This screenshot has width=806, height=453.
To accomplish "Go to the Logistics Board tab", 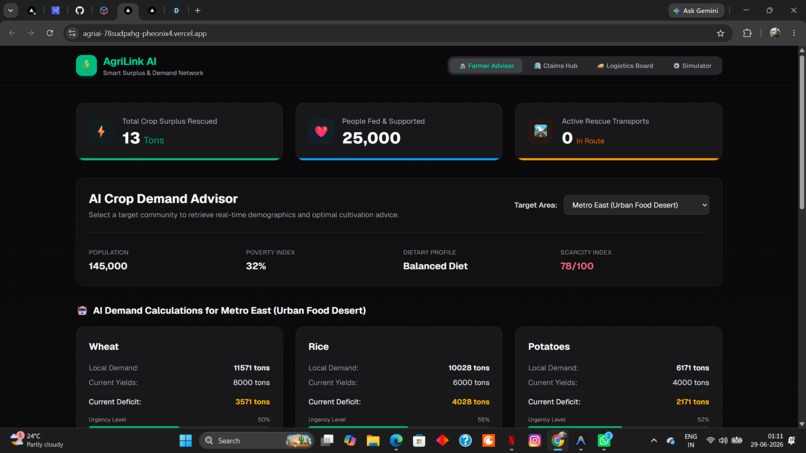I will click(x=625, y=66).
